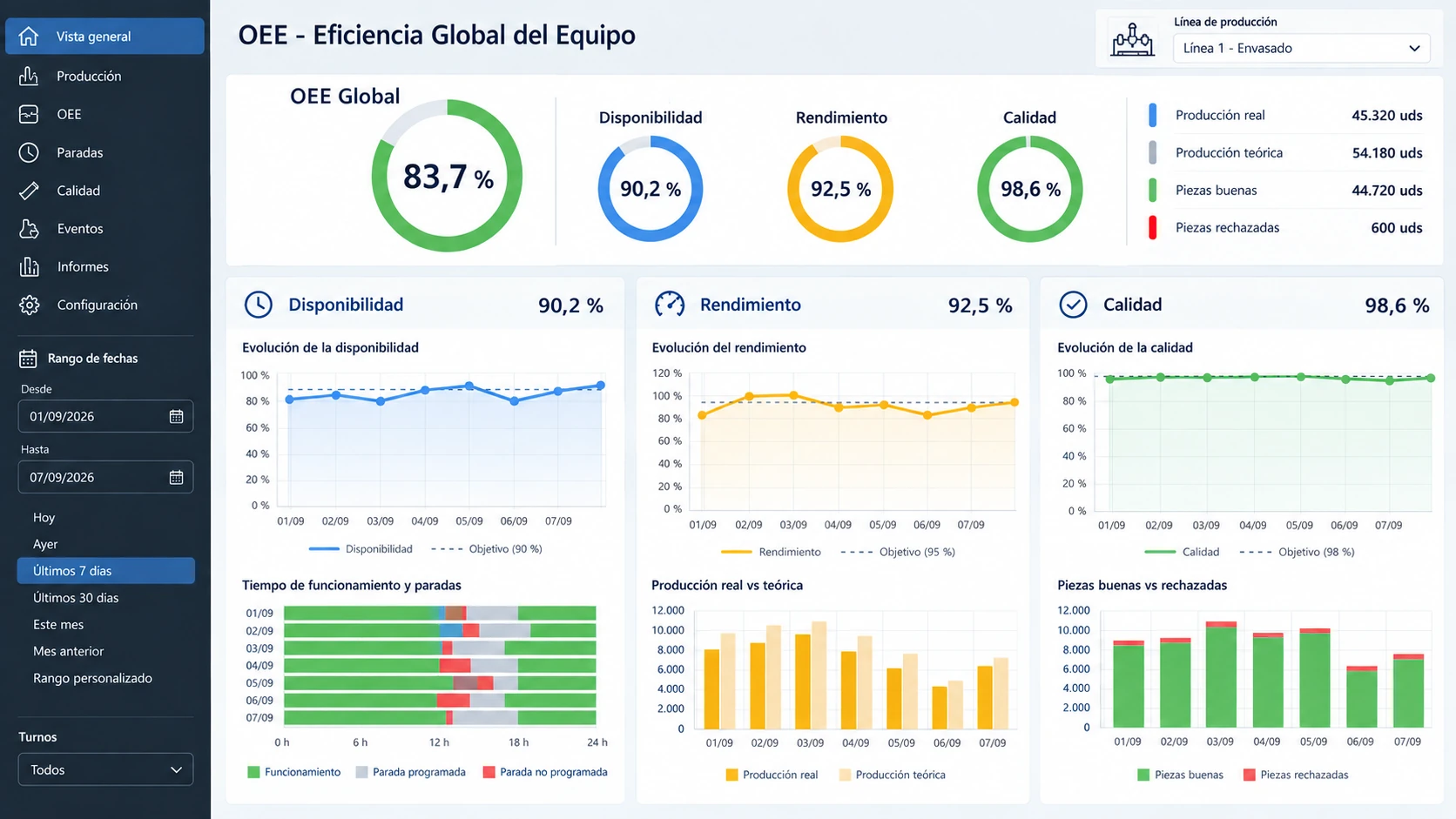Click the gauge icon in Rendimiento card

click(670, 305)
